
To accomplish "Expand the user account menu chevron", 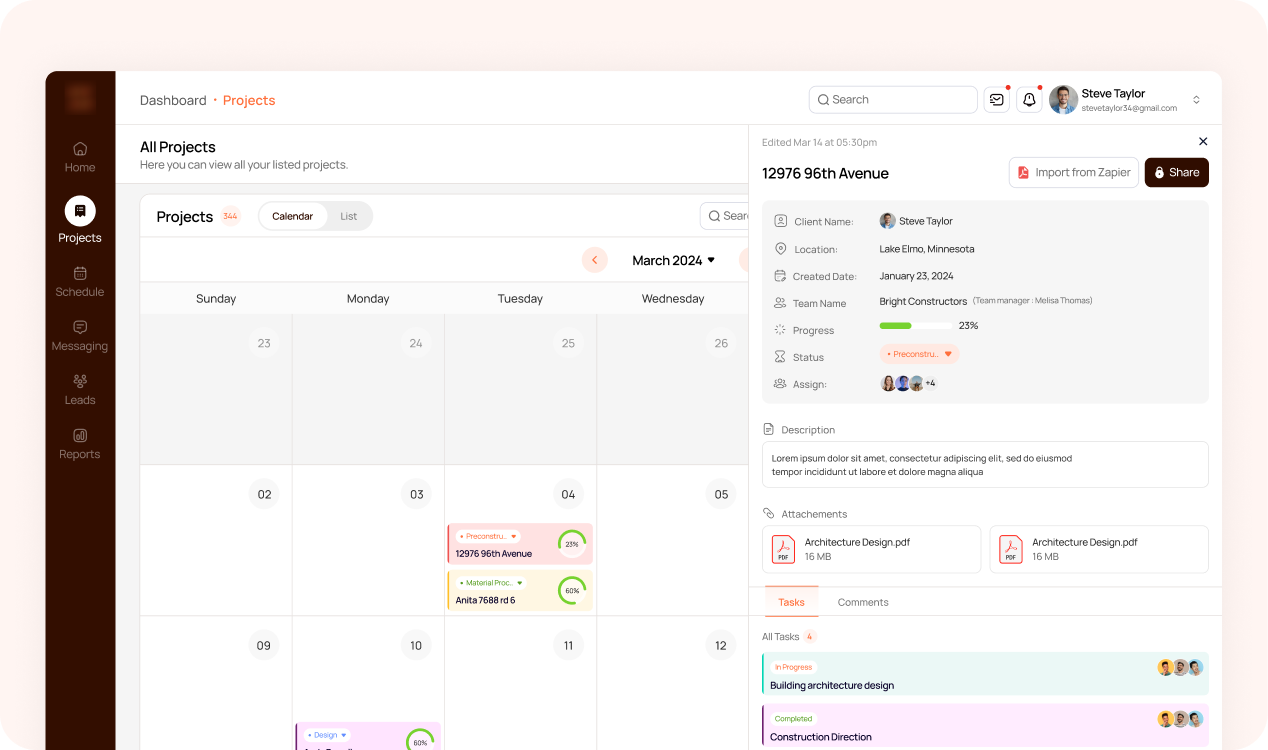I will click(1196, 100).
